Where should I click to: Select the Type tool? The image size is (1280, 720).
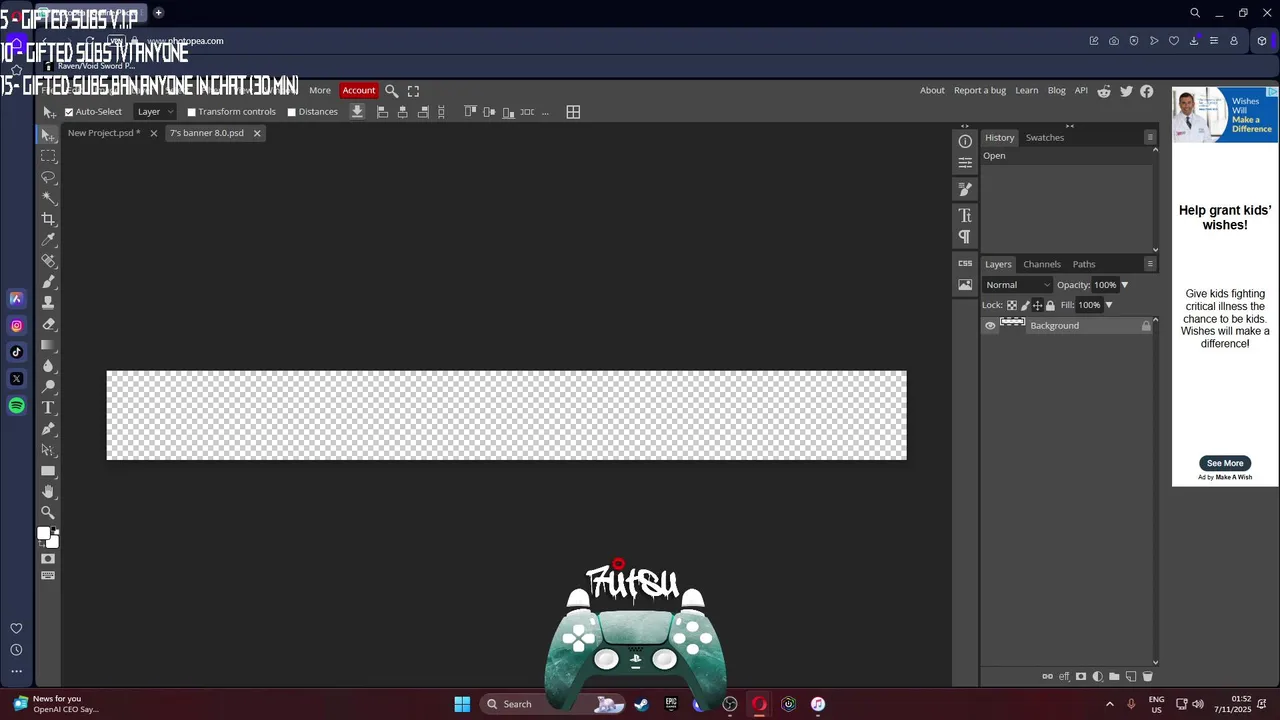click(48, 408)
